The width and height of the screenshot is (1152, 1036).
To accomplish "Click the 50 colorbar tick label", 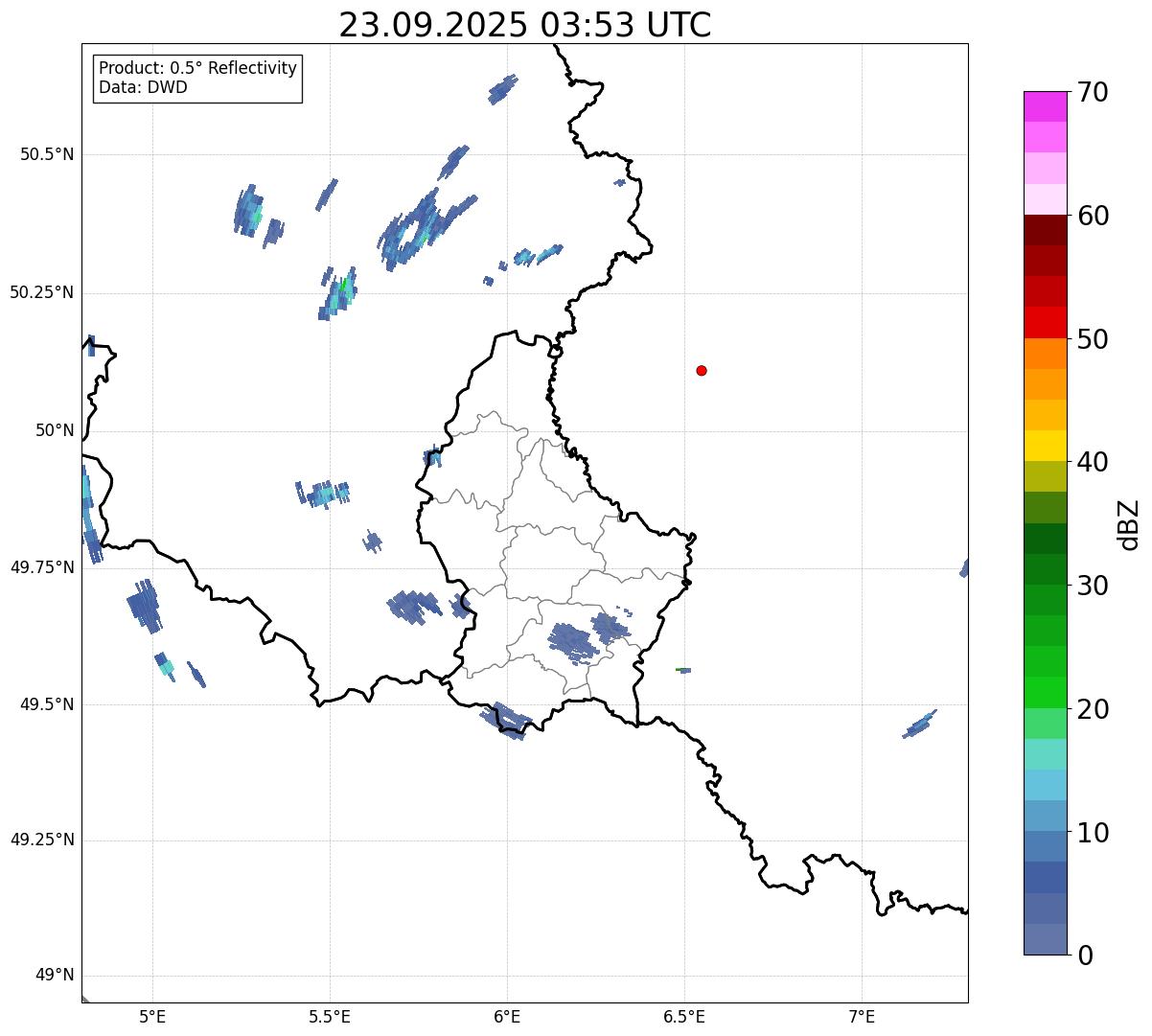I will [x=1093, y=339].
